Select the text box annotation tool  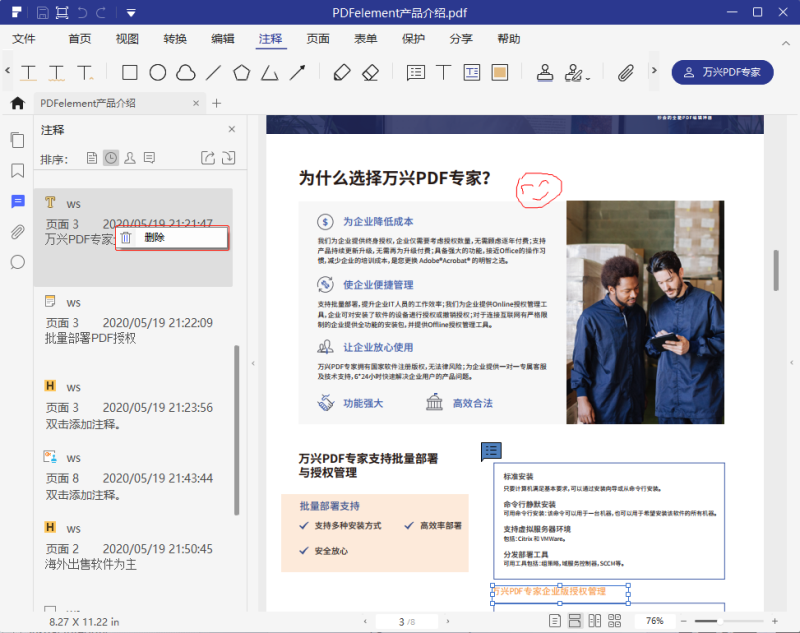pyautogui.click(x=470, y=72)
